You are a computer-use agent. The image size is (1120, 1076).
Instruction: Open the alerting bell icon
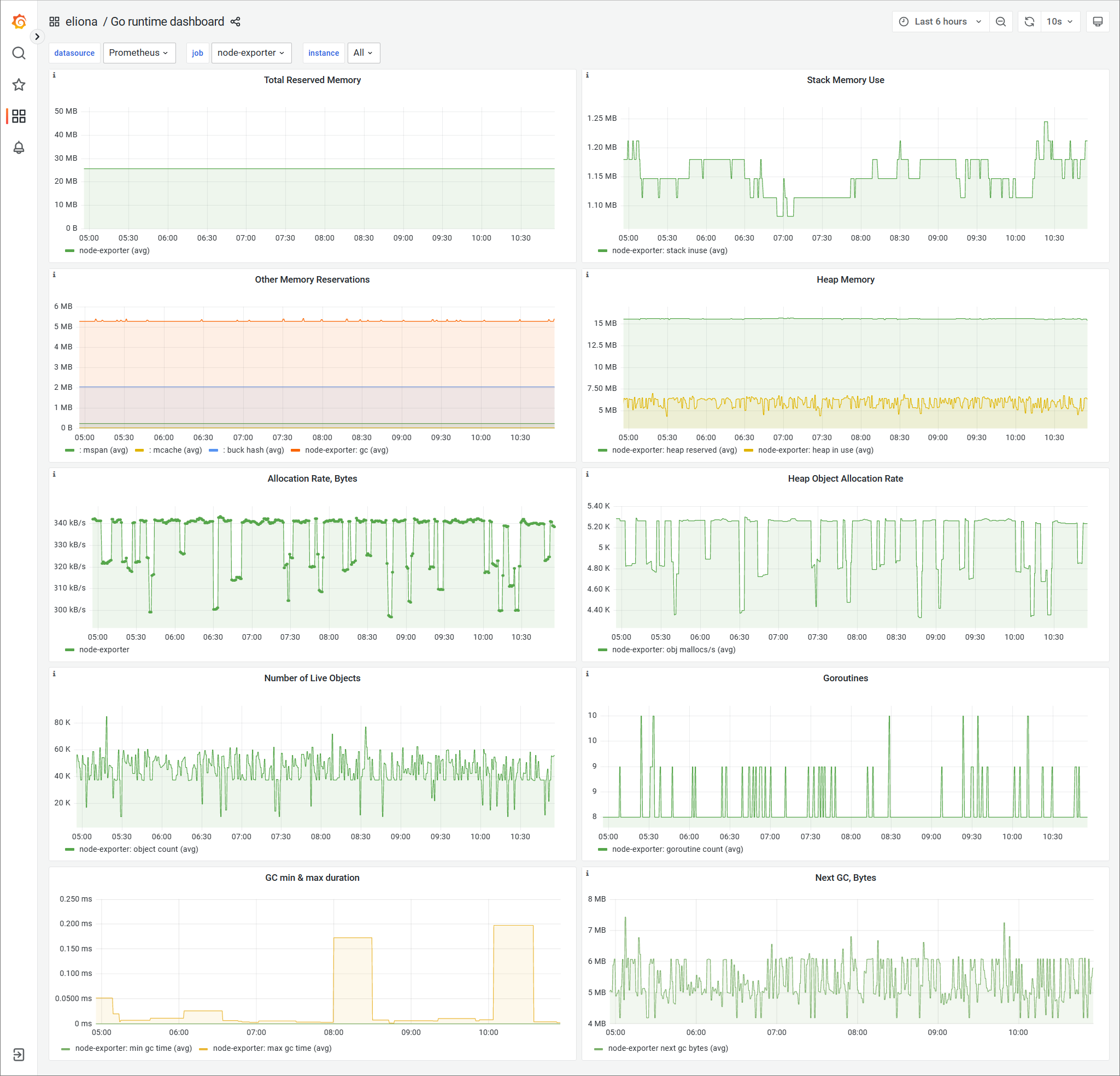(x=19, y=148)
